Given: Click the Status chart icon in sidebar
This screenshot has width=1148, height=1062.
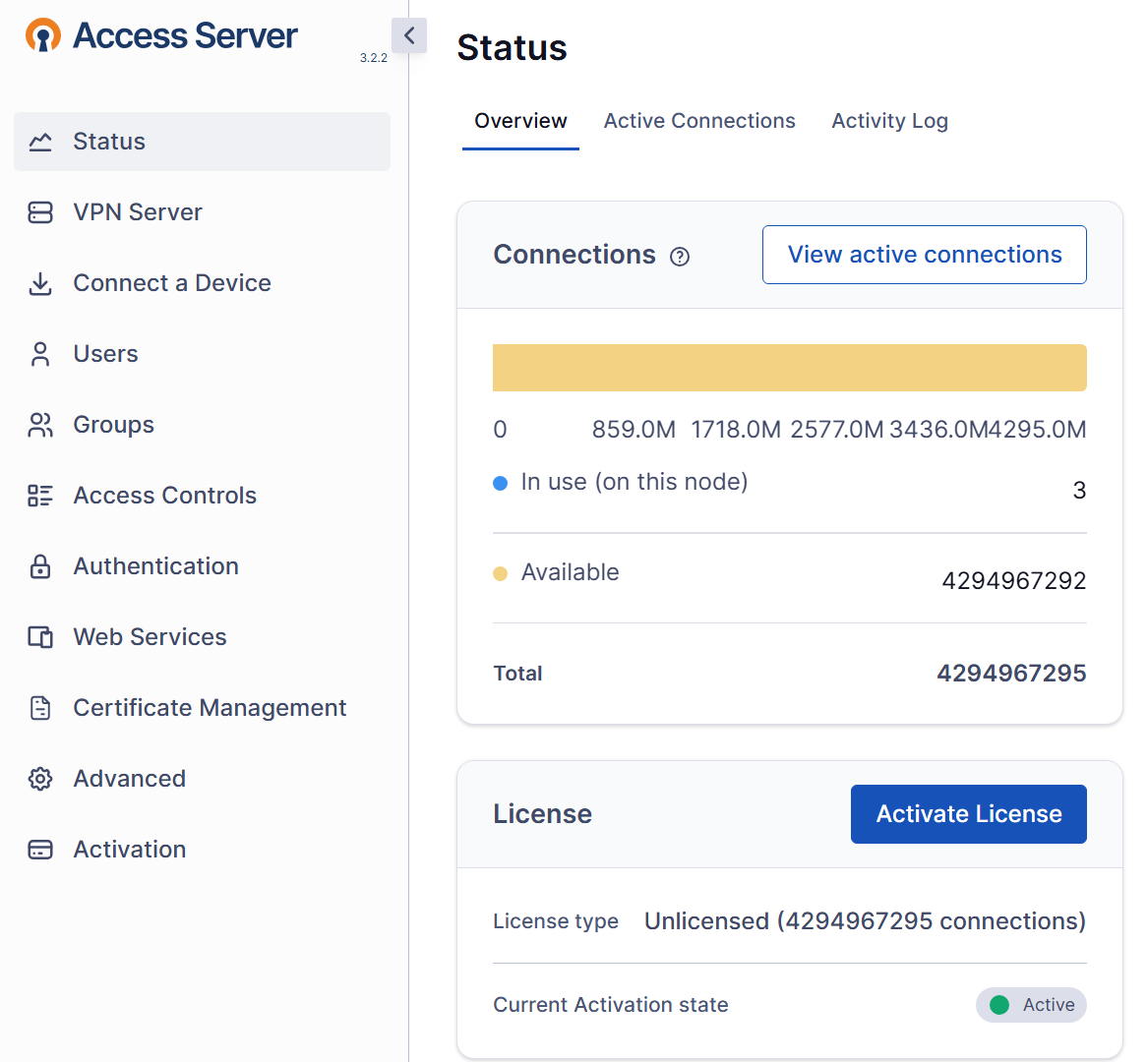Looking at the screenshot, I should click(40, 142).
